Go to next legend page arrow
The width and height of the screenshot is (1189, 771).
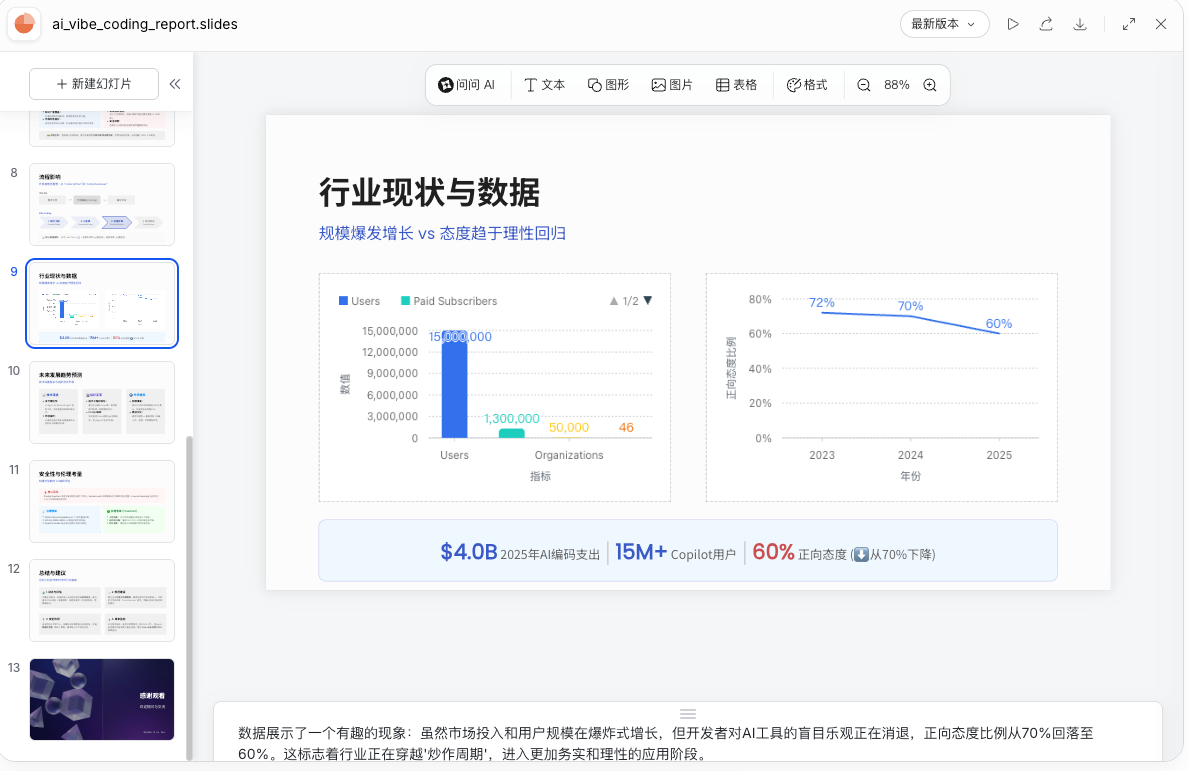click(648, 301)
